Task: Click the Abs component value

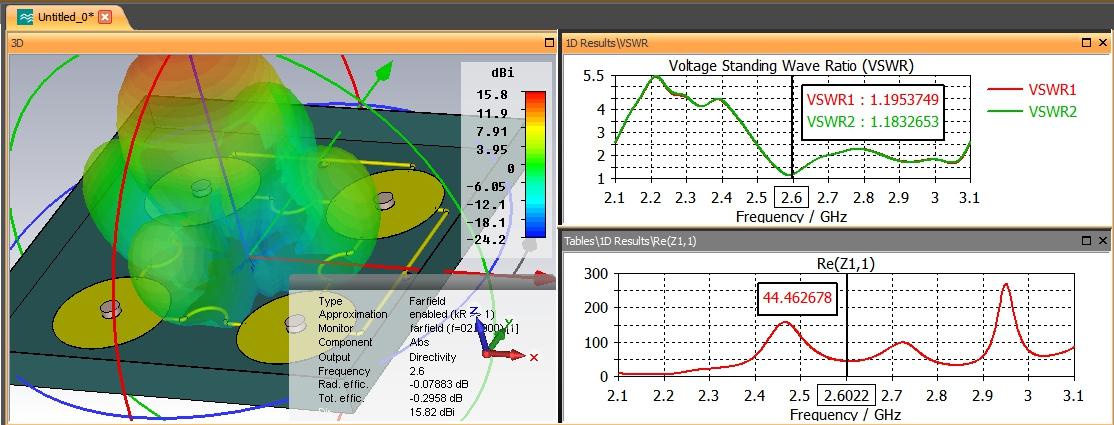Action: 419,343
